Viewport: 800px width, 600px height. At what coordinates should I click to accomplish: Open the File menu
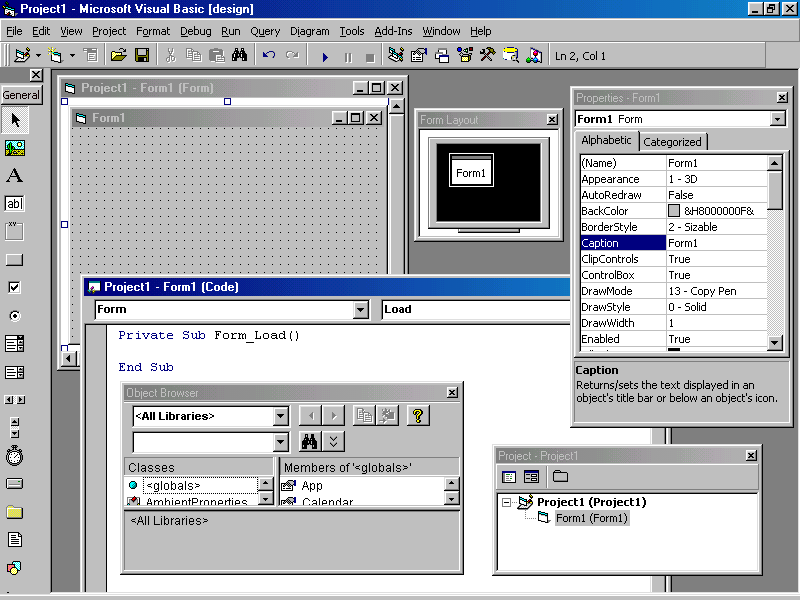point(14,31)
